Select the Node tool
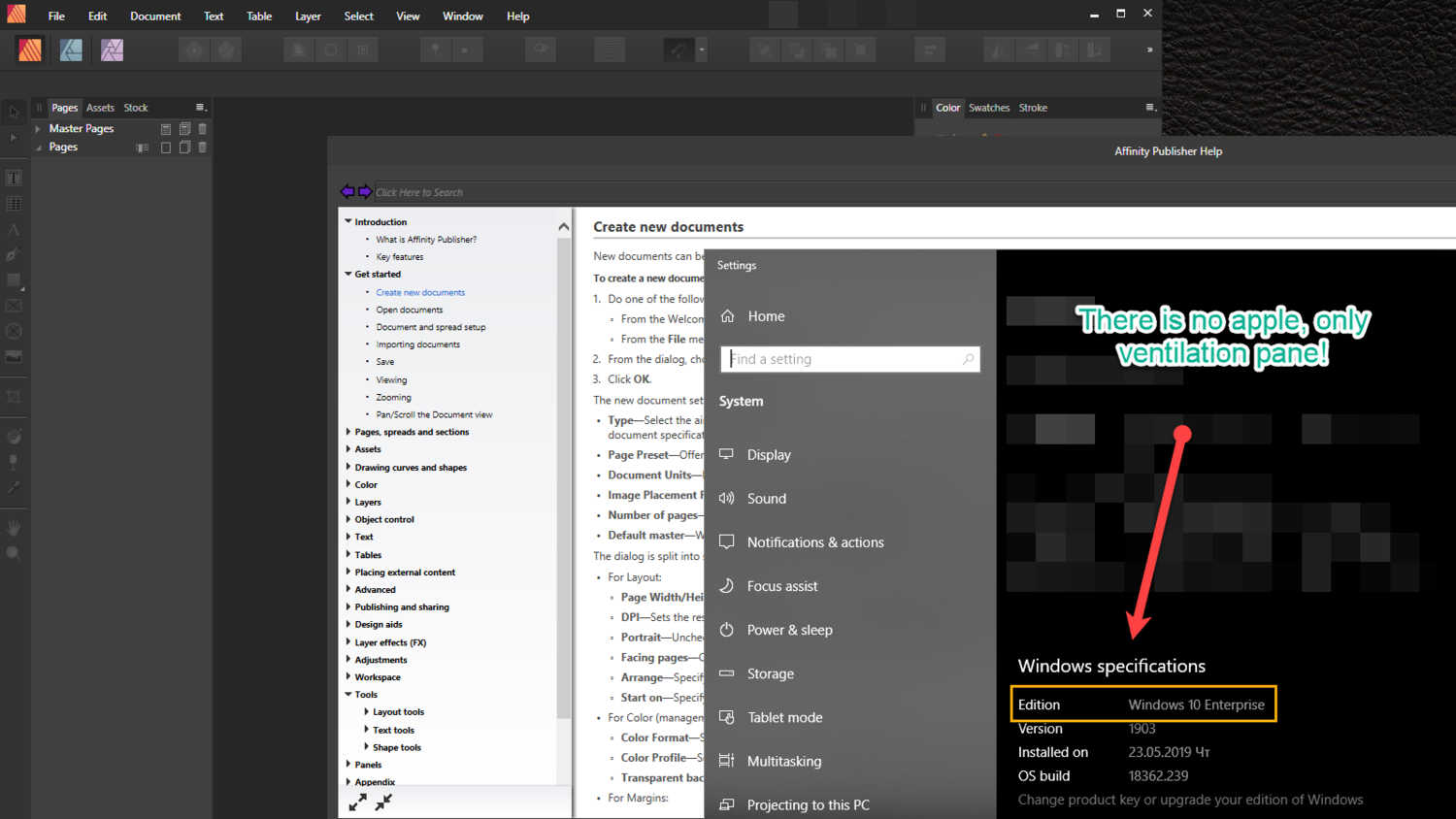This screenshot has width=1456, height=819. tap(14, 138)
